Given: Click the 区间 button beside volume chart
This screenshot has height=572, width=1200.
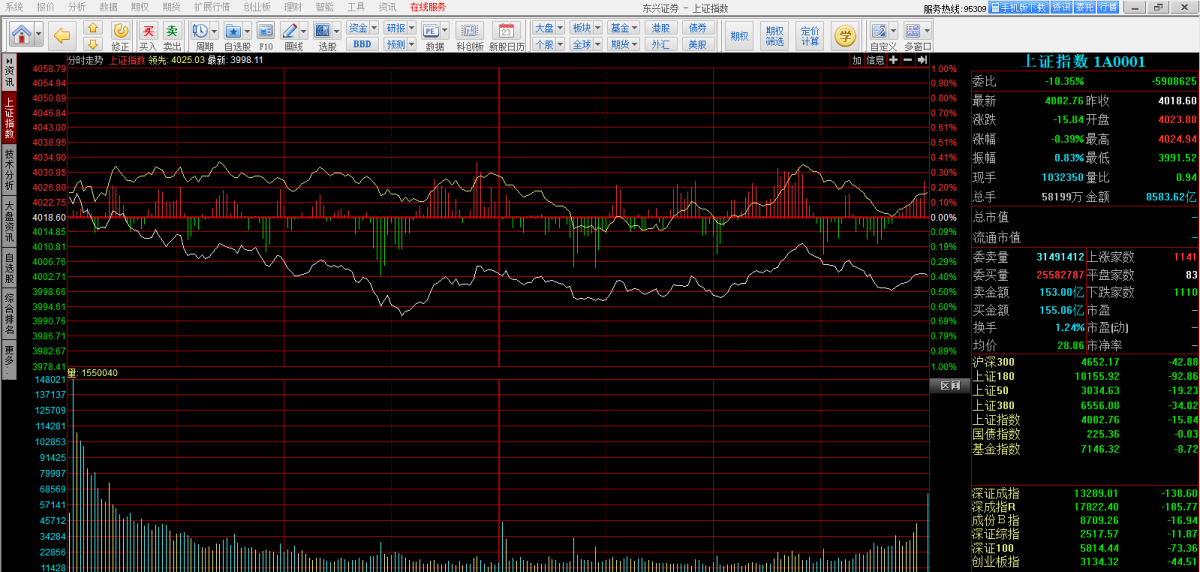Looking at the screenshot, I should point(949,385).
